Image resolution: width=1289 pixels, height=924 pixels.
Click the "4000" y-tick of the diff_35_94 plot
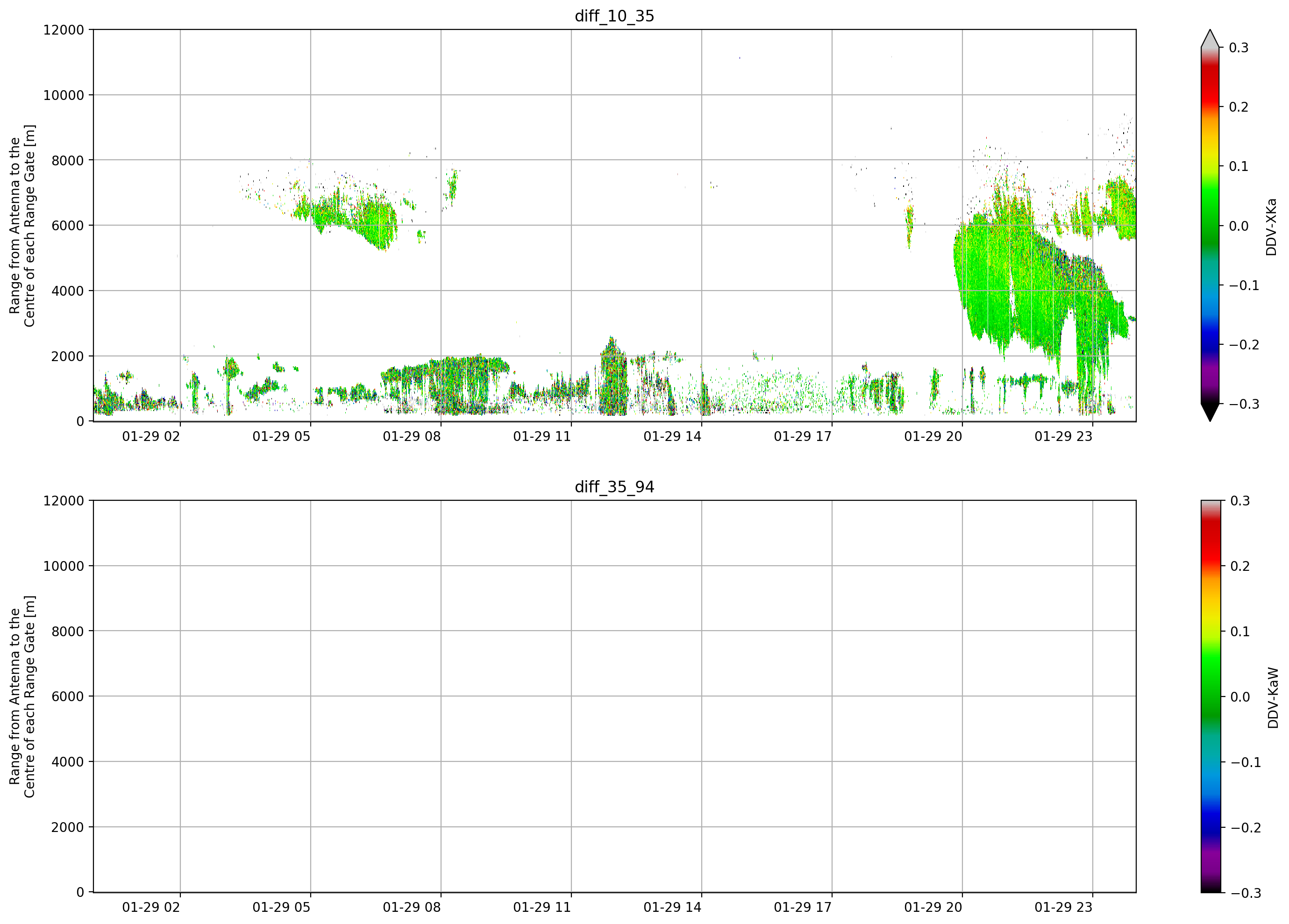tap(68, 762)
